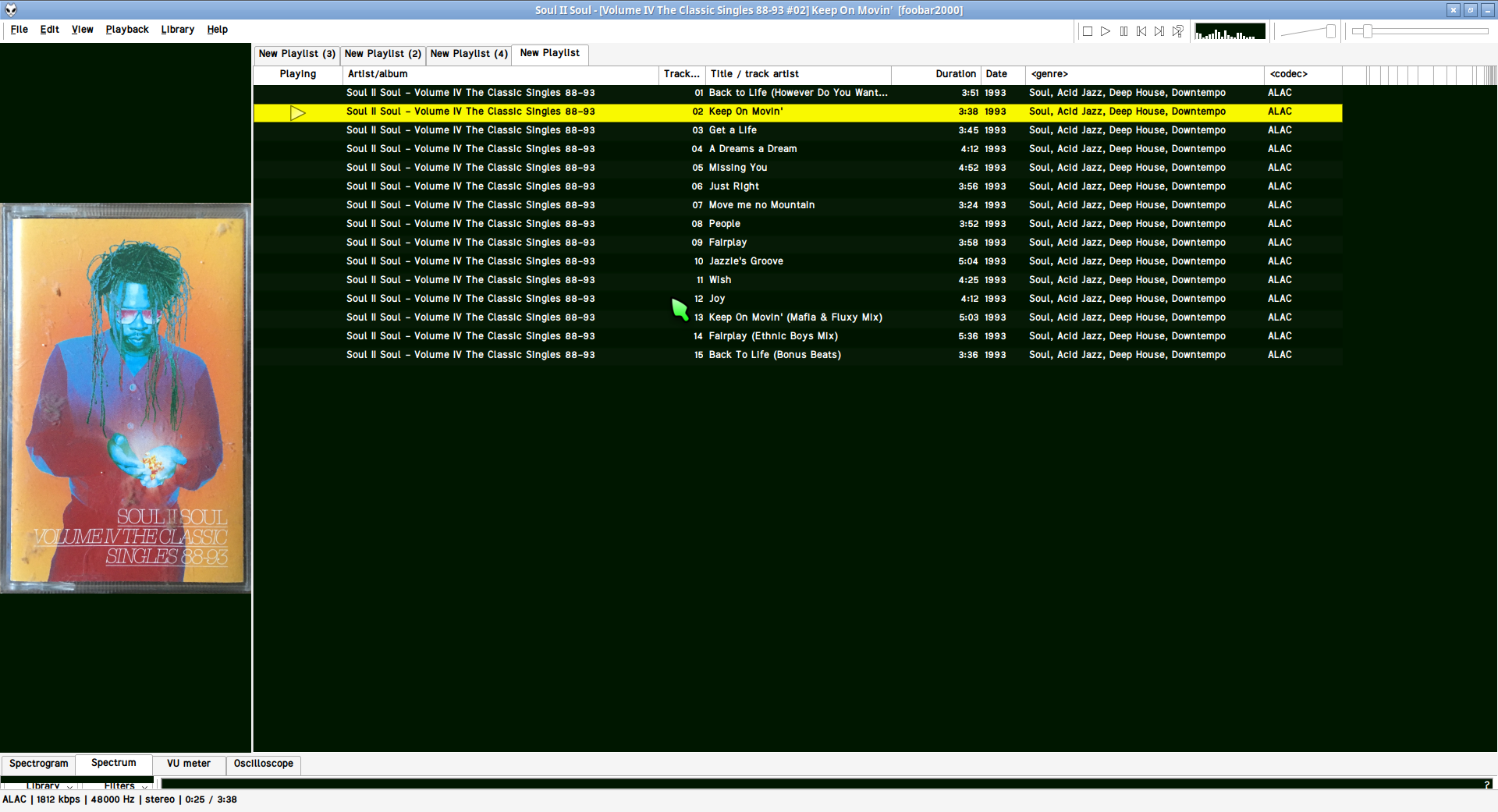Screen dimensions: 1498x812
Task: Select the track Missing You
Action: click(x=797, y=168)
